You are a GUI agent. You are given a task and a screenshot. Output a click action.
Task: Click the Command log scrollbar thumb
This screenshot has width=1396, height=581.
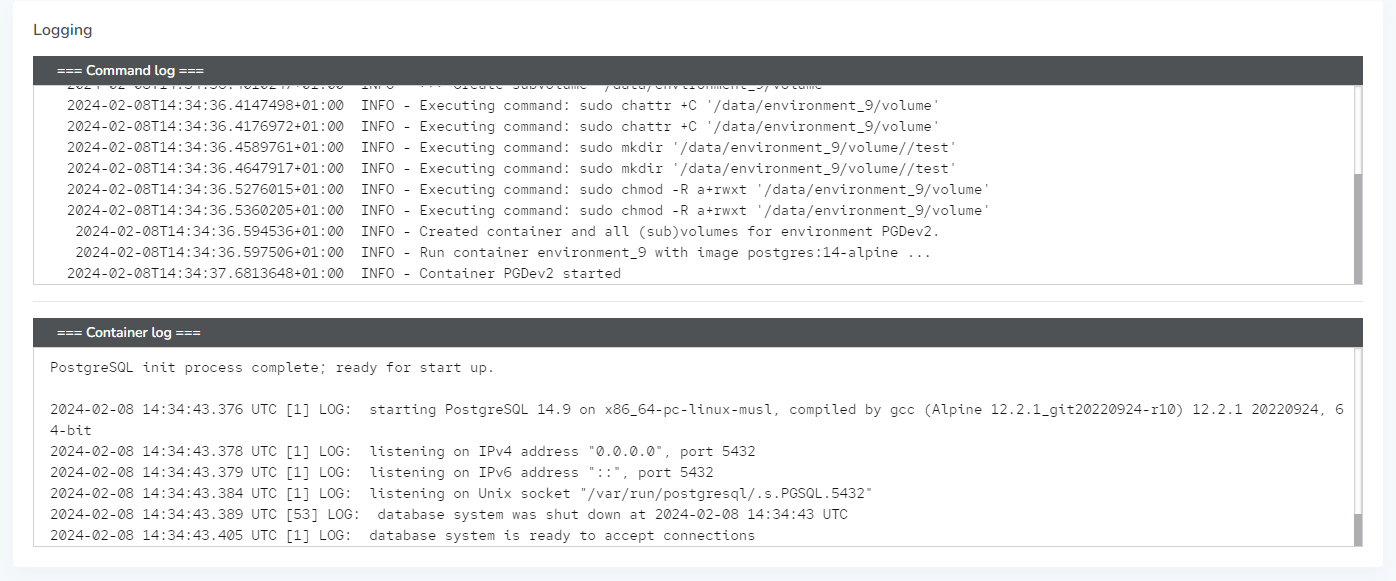tap(1357, 228)
